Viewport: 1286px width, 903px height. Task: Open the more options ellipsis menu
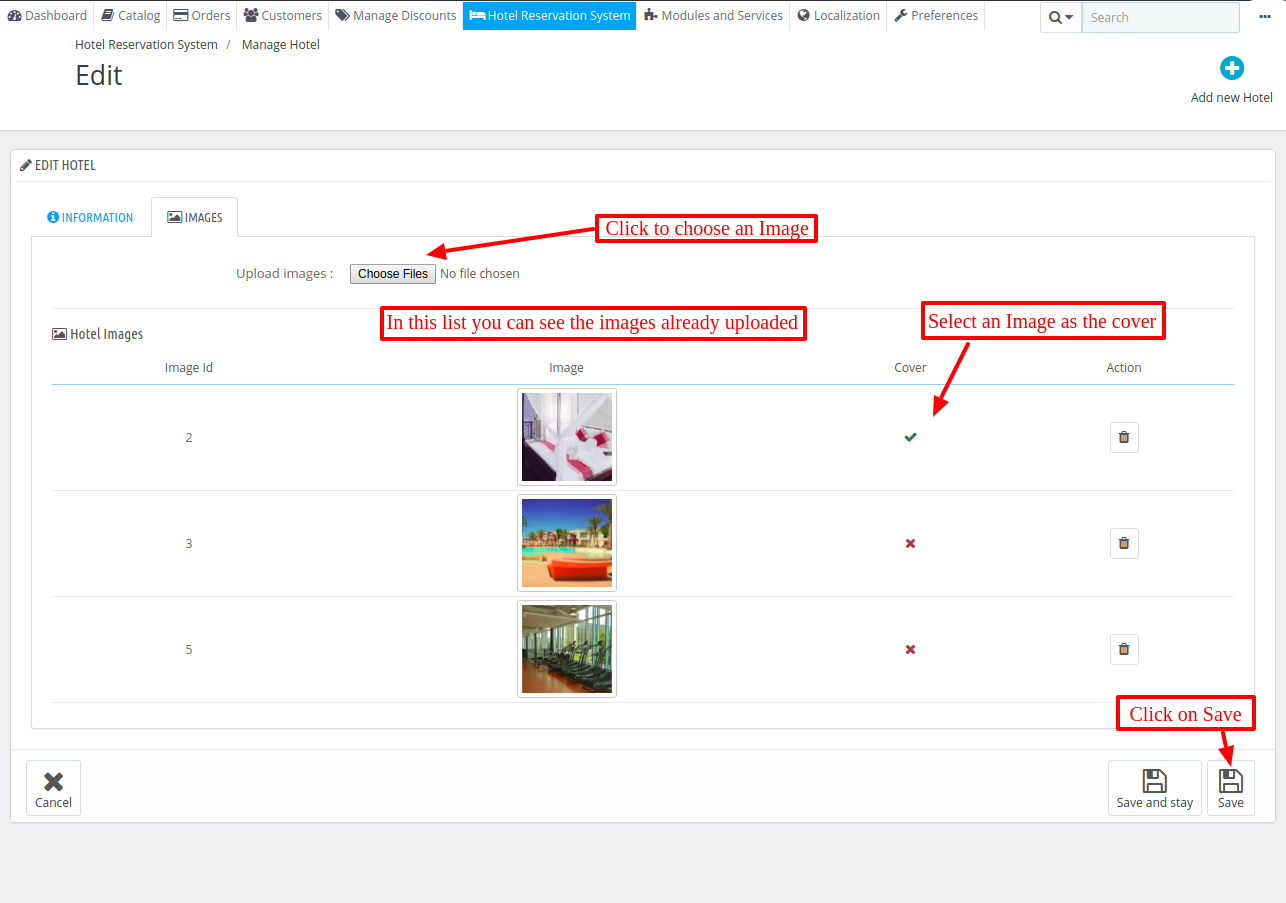(x=1265, y=16)
